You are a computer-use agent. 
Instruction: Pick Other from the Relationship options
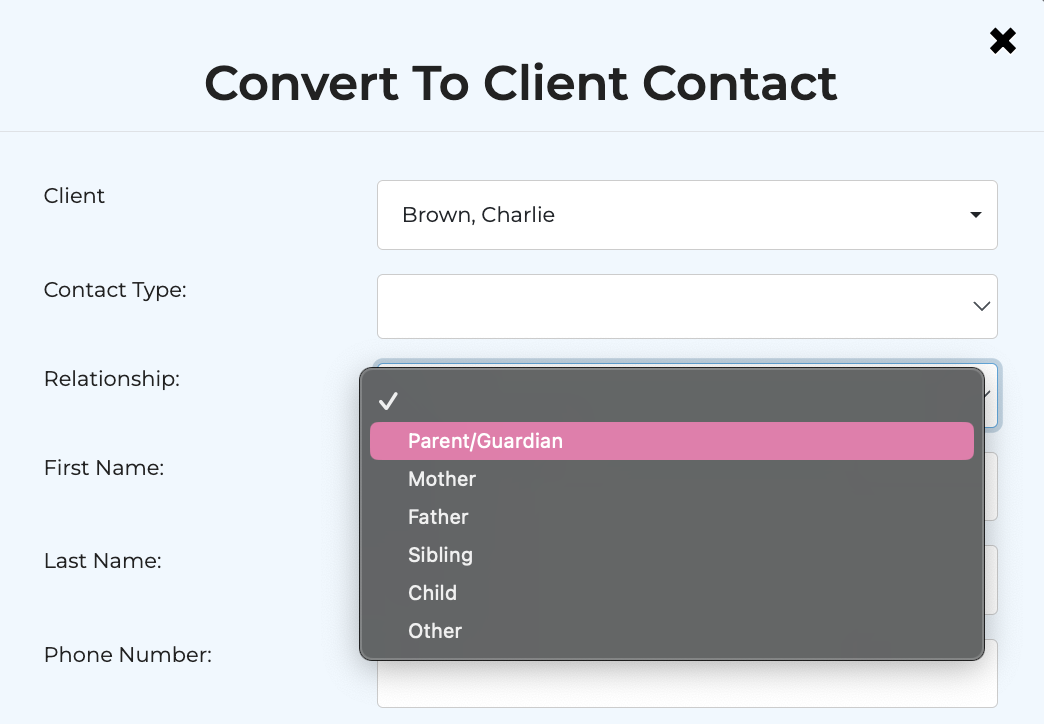(x=435, y=631)
